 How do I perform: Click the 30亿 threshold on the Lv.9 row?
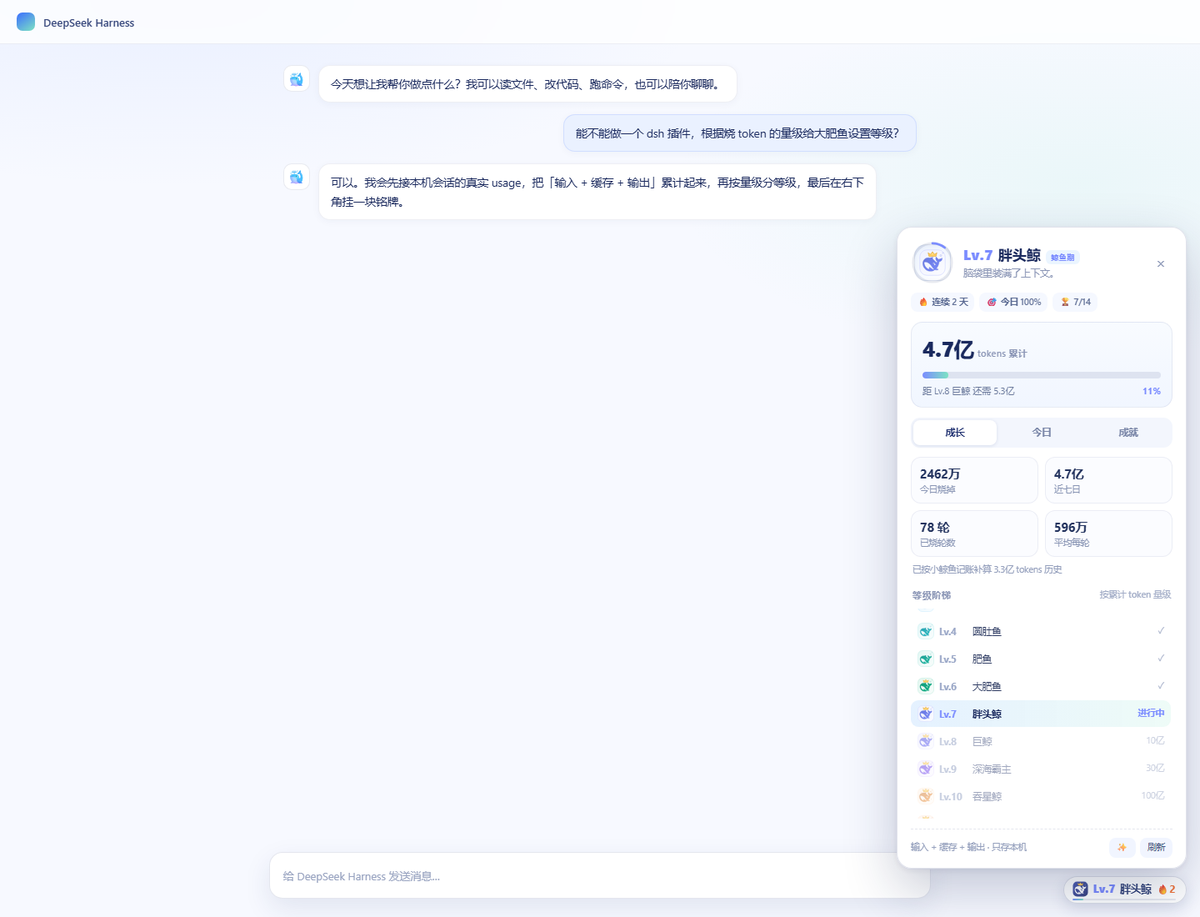[1156, 769]
